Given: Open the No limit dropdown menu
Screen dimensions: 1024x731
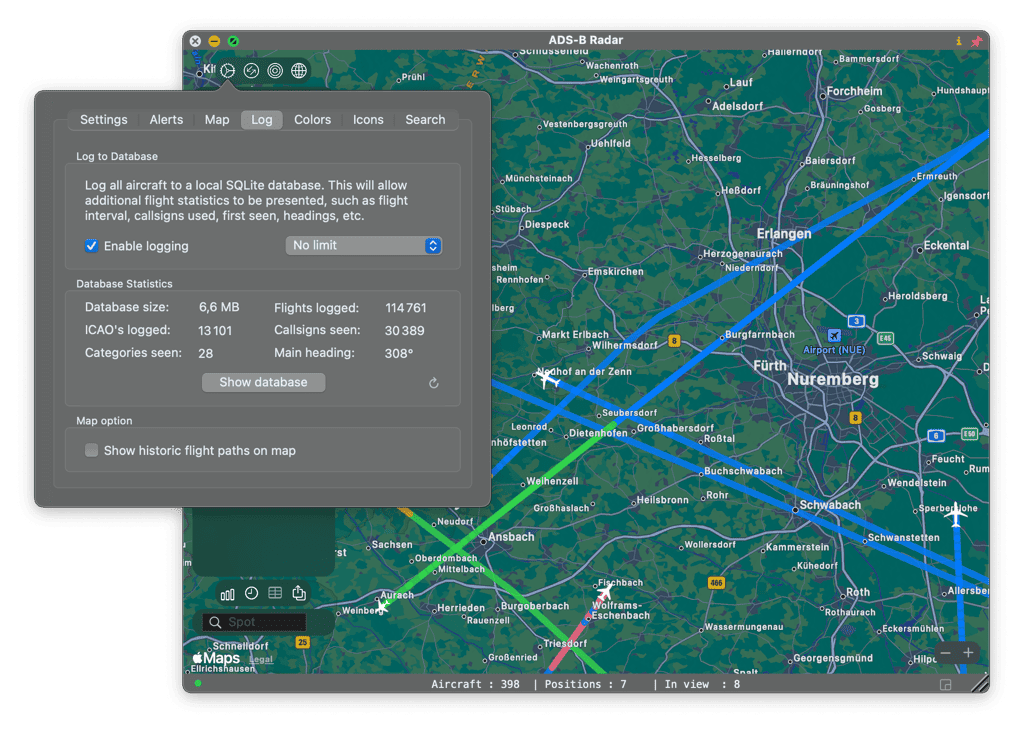Looking at the screenshot, I should click(x=363, y=245).
